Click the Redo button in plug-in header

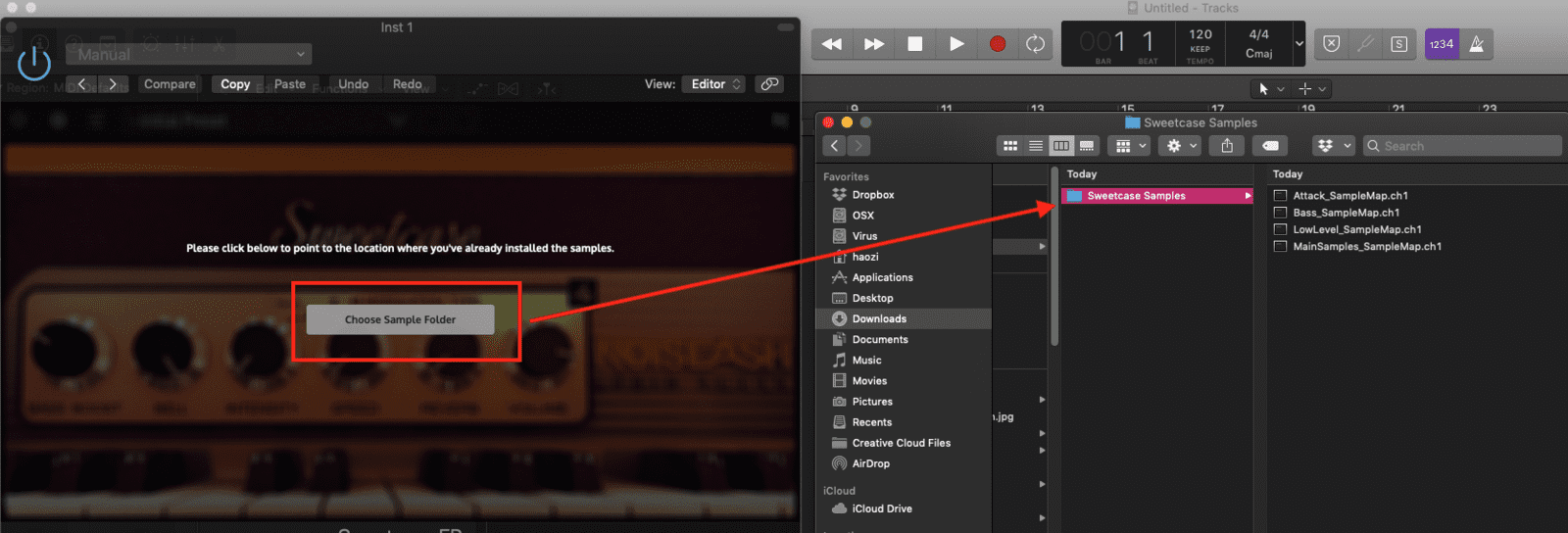(408, 84)
